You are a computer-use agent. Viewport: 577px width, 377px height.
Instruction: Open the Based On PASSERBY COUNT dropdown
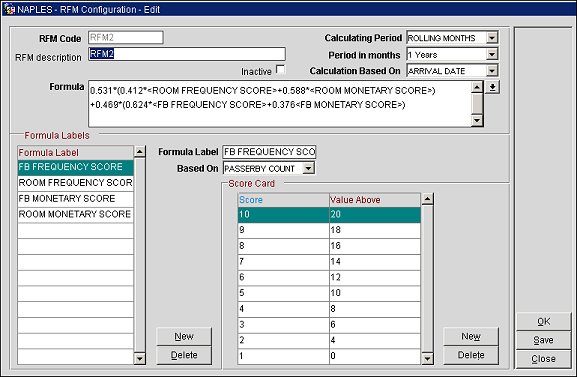pyautogui.click(x=308, y=169)
